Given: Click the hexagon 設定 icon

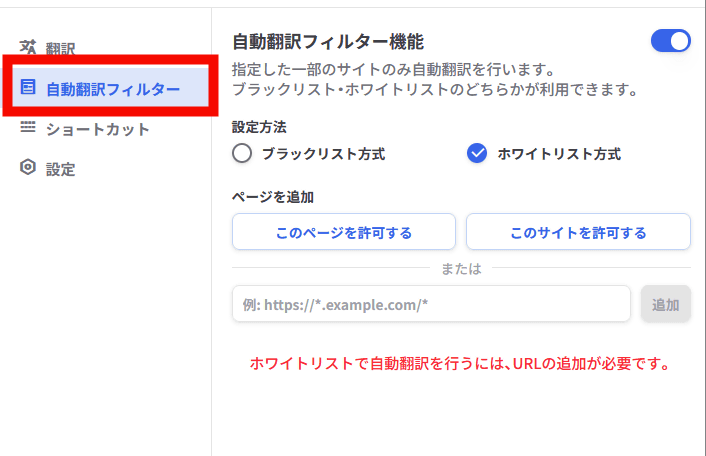Looking at the screenshot, I should (28, 168).
